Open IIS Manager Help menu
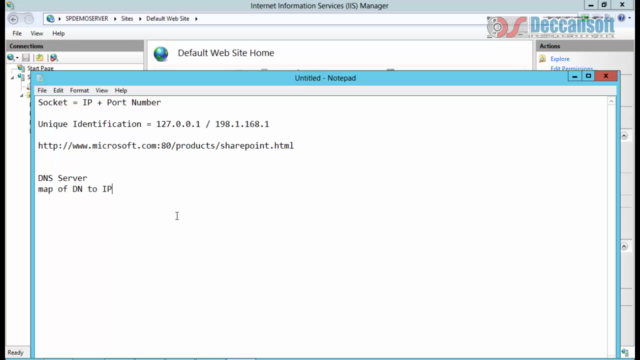Viewport: 640px width, 360px height. click(58, 33)
